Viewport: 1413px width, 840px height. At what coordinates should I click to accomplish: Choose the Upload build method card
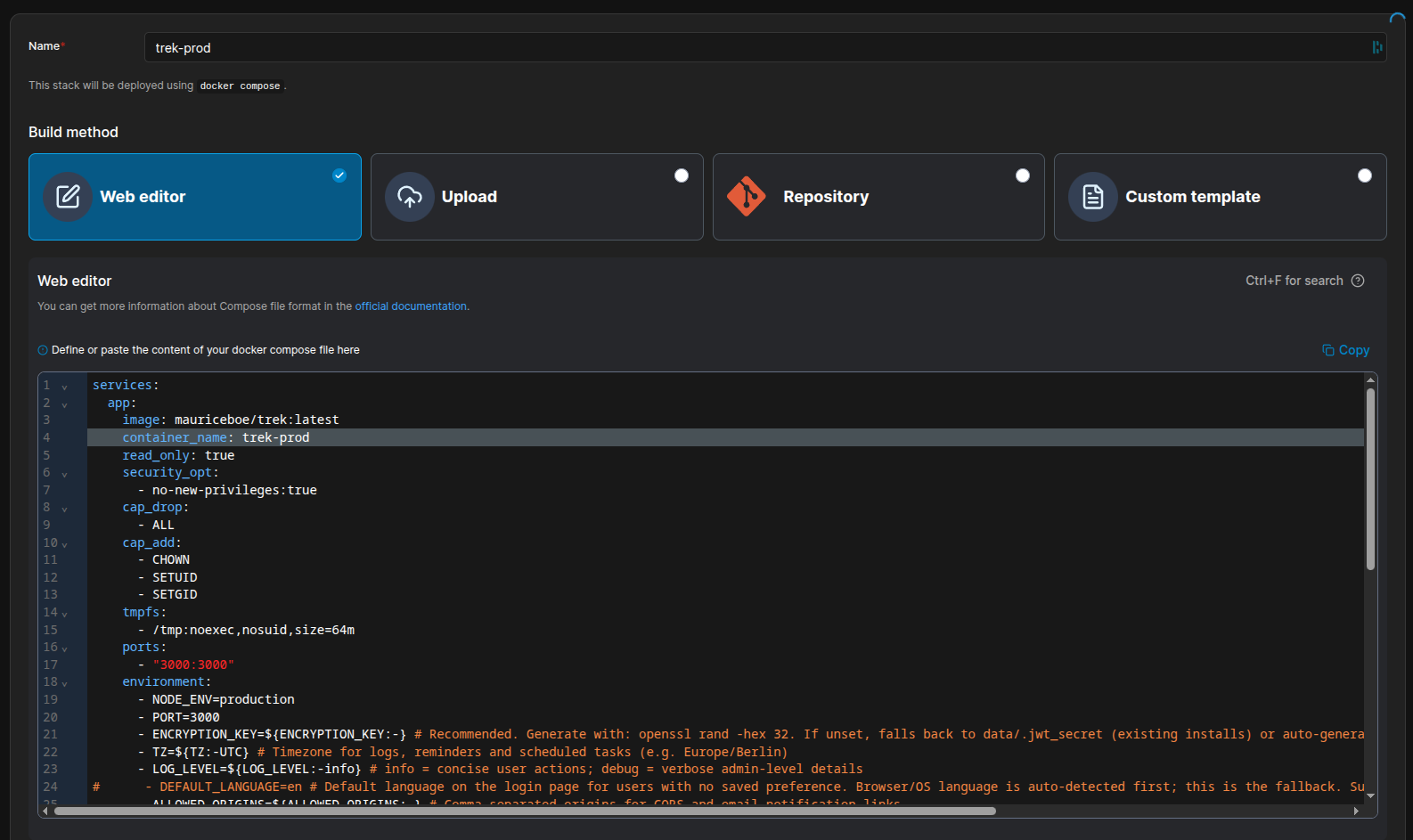(536, 197)
